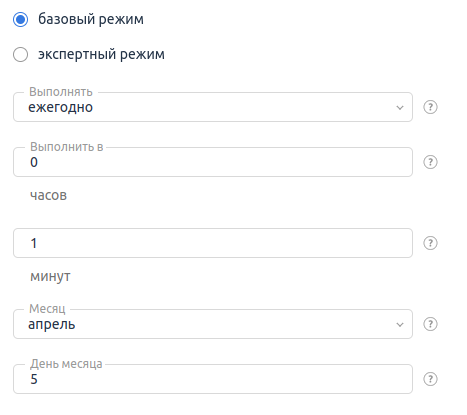The image size is (467, 415).
Task: Click the часов label under hours
Action: tap(48, 195)
